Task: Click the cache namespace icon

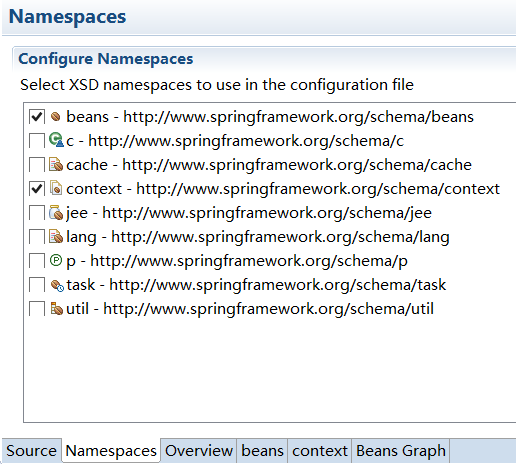Action: [x=56, y=164]
